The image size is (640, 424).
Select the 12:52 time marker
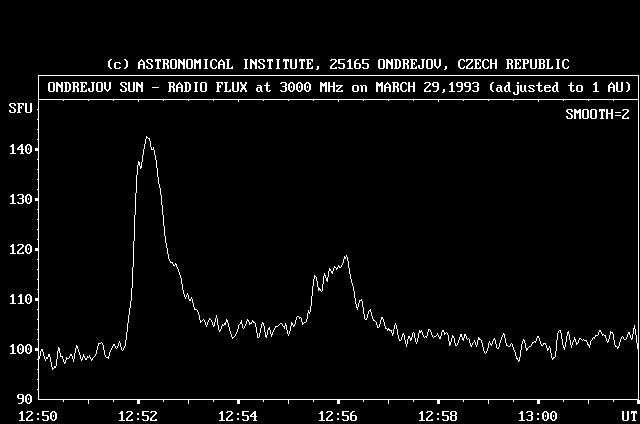click(138, 415)
